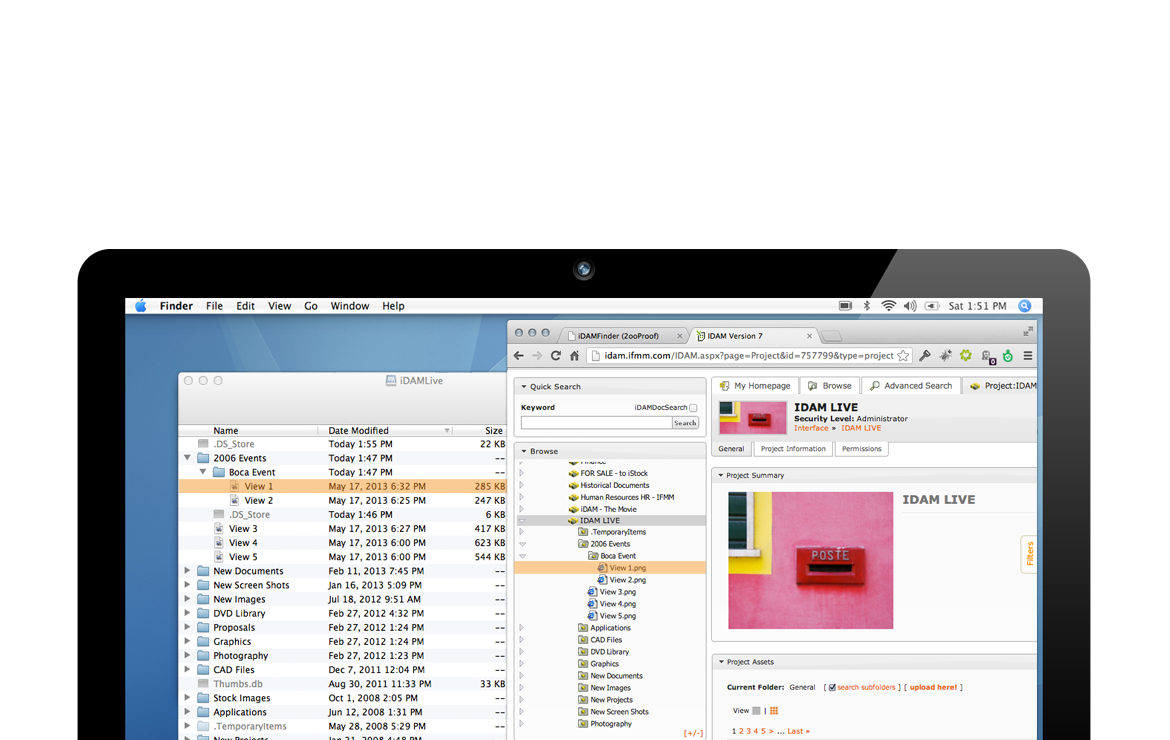Viewport: 1170px width, 740px height.
Task: Expand New Documents folder in Finder
Action: [187, 571]
